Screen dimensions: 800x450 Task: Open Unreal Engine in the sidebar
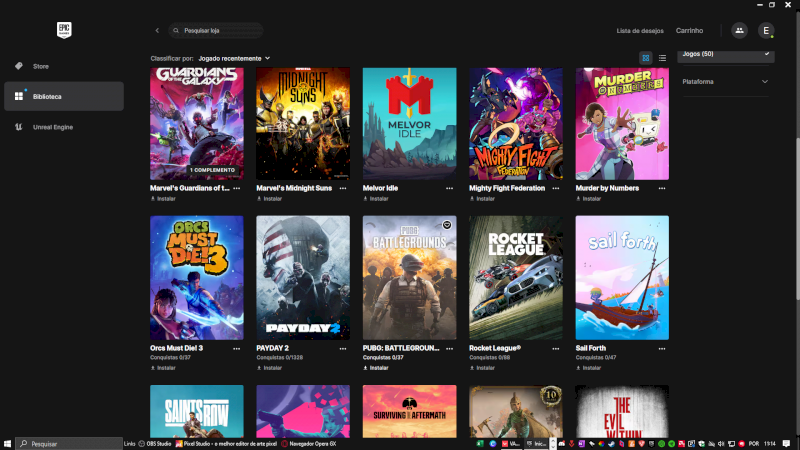[x=64, y=127]
